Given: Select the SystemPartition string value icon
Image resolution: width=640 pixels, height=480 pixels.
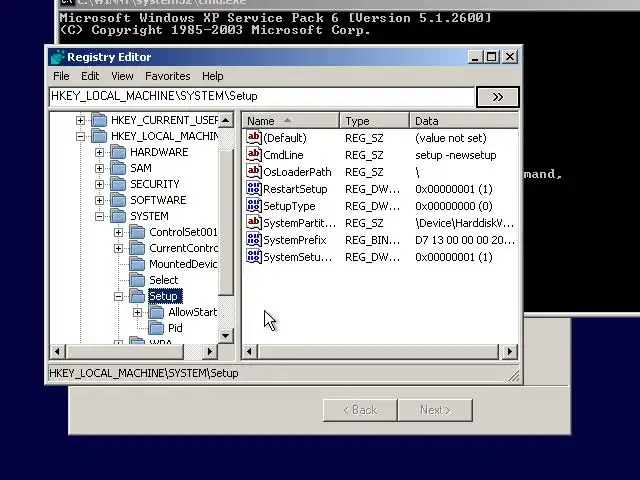Looking at the screenshot, I should (x=253, y=222).
